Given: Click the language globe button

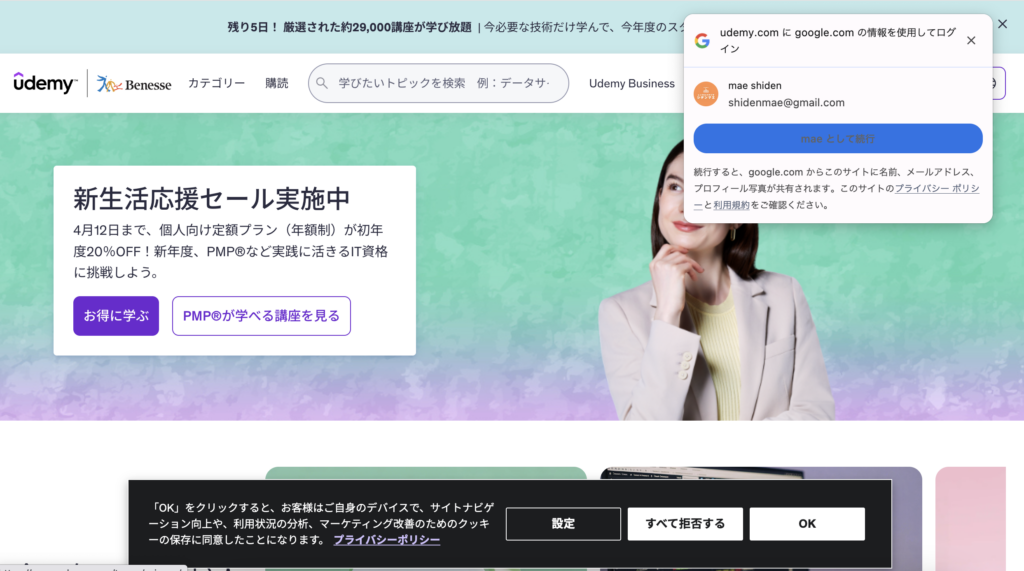Looking at the screenshot, I should (x=997, y=83).
